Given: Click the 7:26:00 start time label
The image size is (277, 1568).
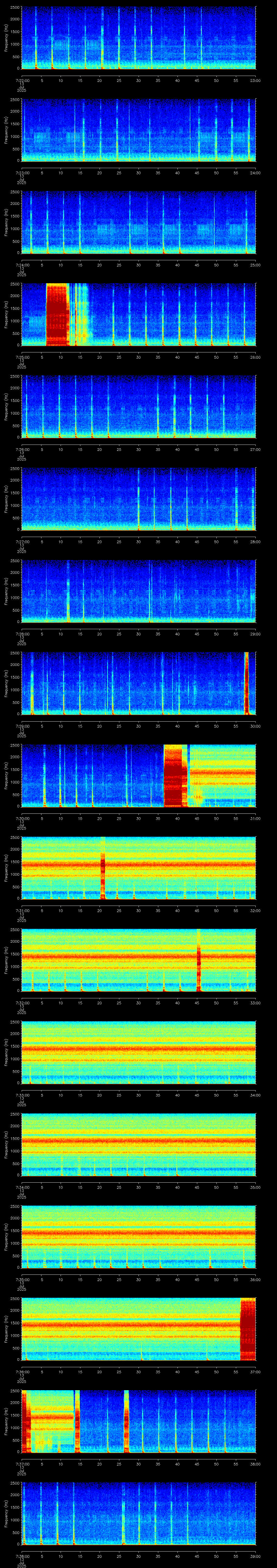Looking at the screenshot, I should point(22,450).
